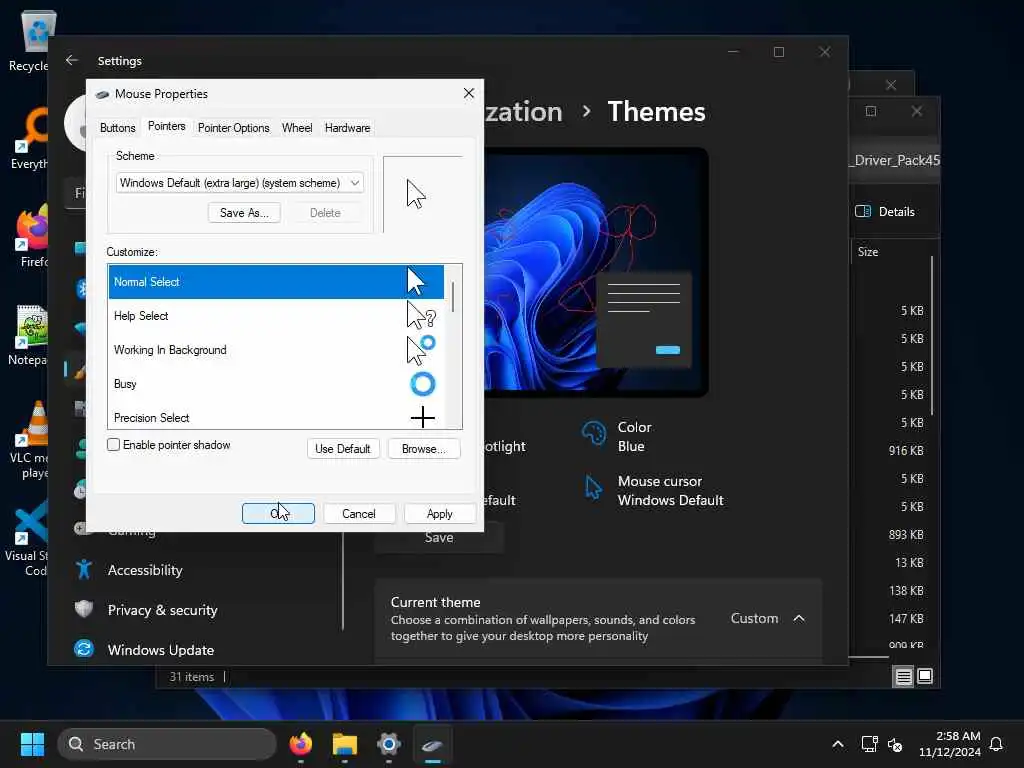Open the pointer Scheme dropdown

coord(240,183)
